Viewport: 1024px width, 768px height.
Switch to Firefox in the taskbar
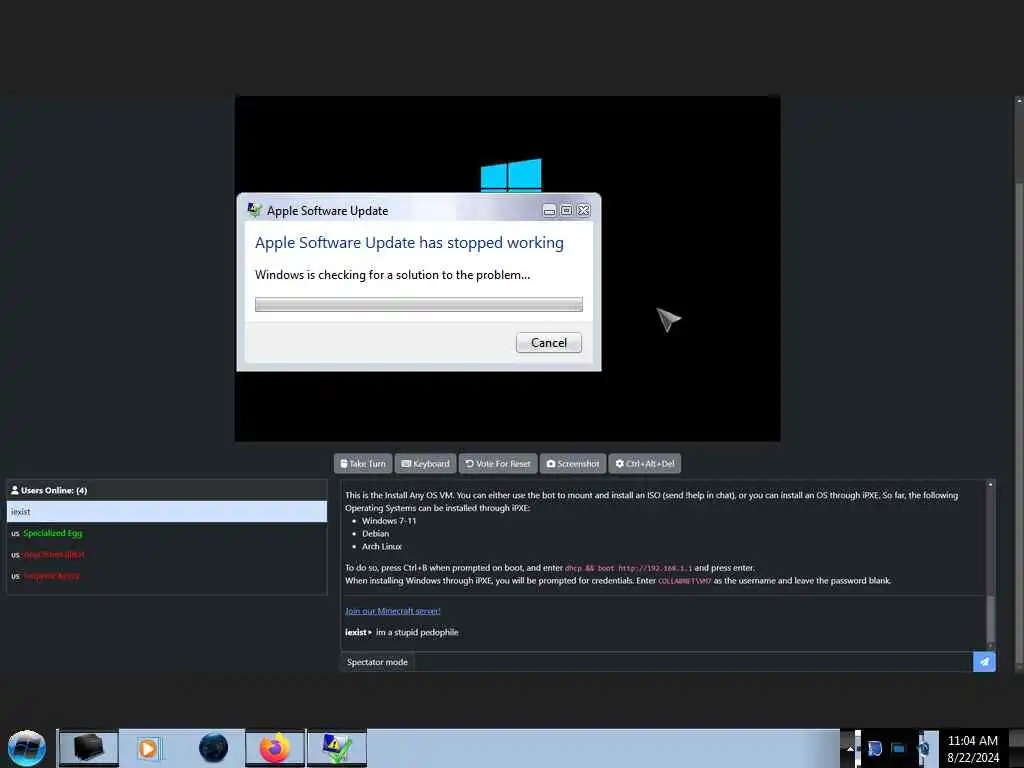coord(275,748)
